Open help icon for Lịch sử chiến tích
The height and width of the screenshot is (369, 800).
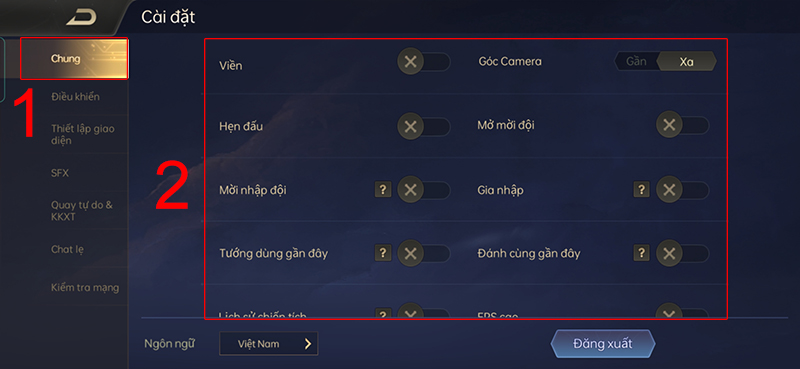(x=383, y=313)
